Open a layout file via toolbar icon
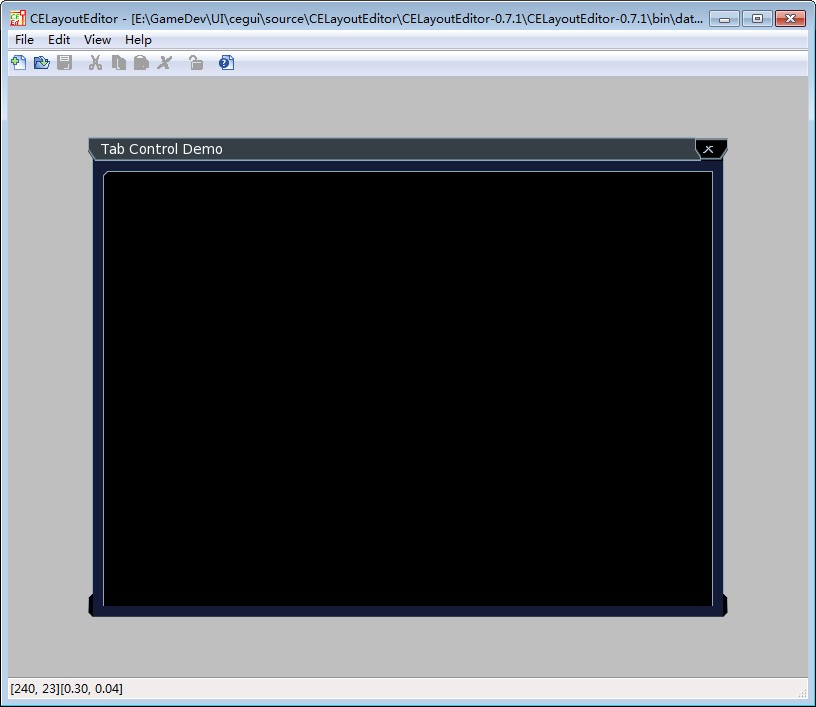The height and width of the screenshot is (707, 816). point(42,63)
